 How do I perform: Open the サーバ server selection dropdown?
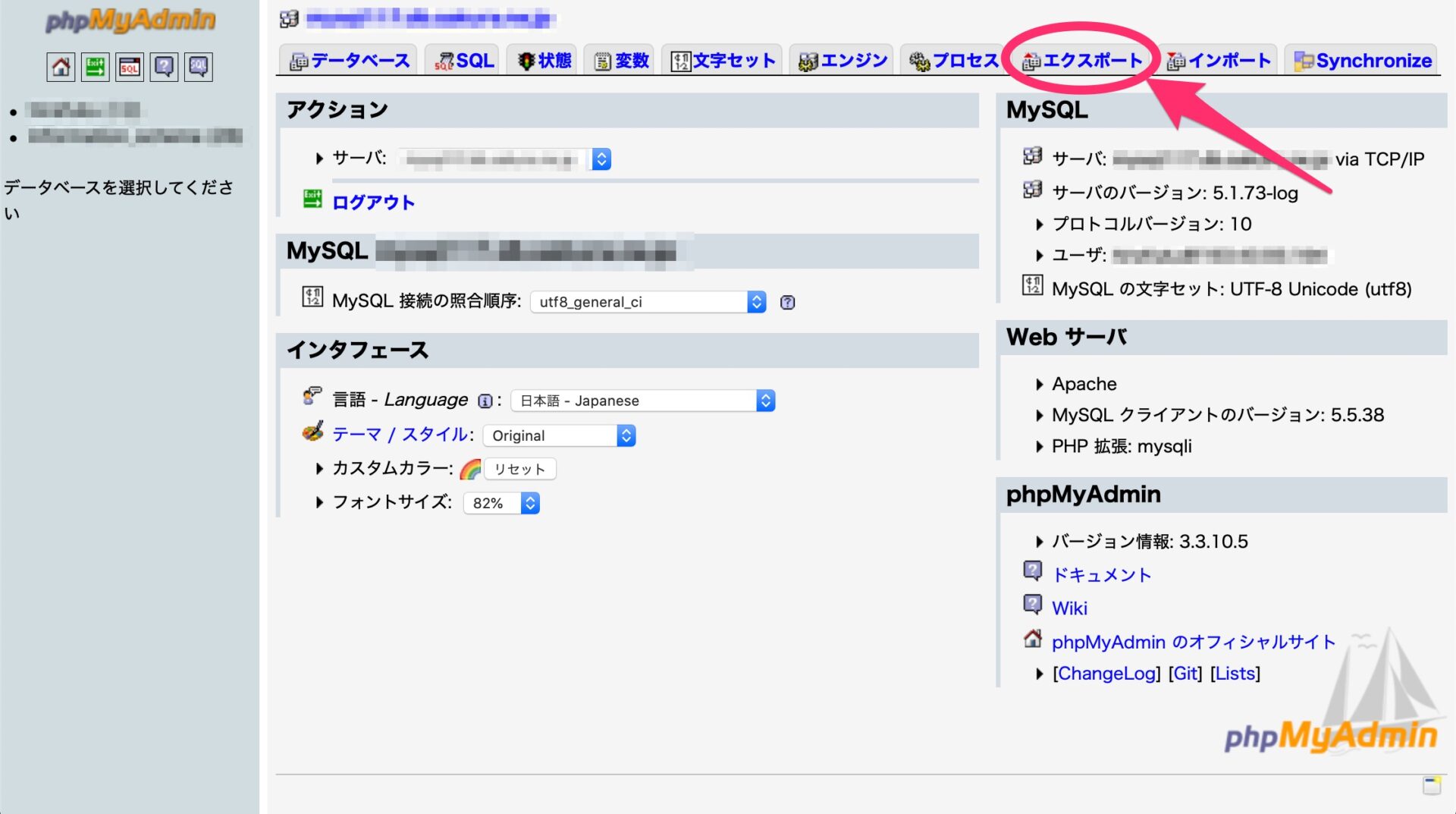(504, 159)
